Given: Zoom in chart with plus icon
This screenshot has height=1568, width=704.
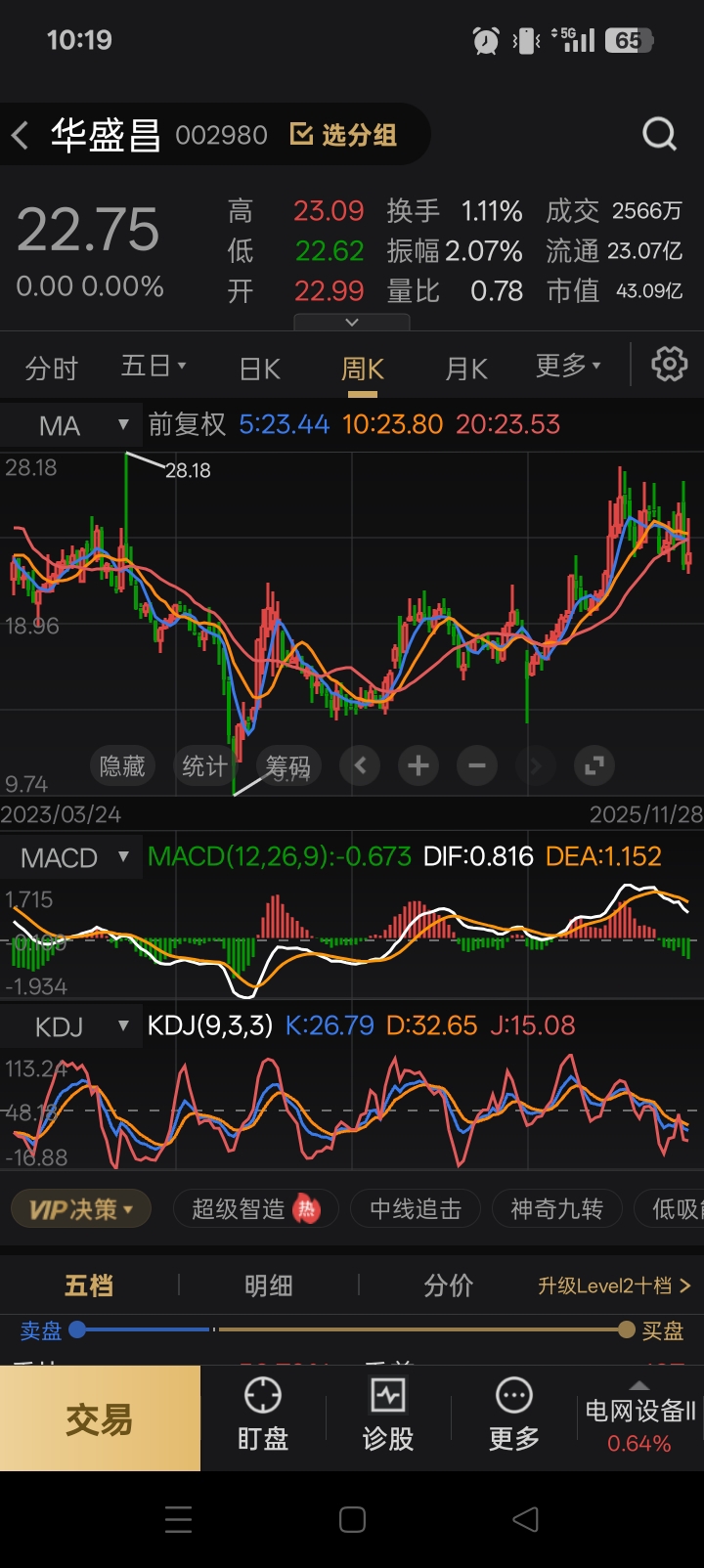Looking at the screenshot, I should [418, 765].
